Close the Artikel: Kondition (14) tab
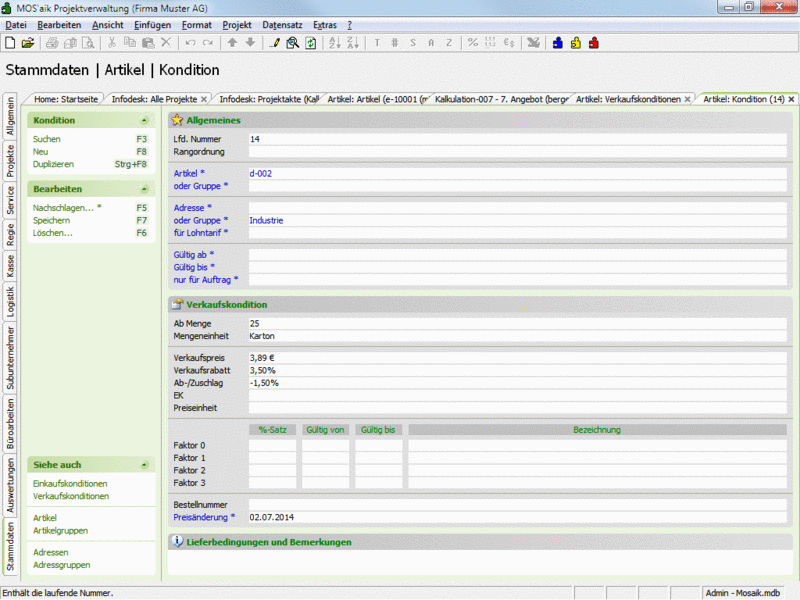This screenshot has width=800, height=600. click(x=791, y=99)
